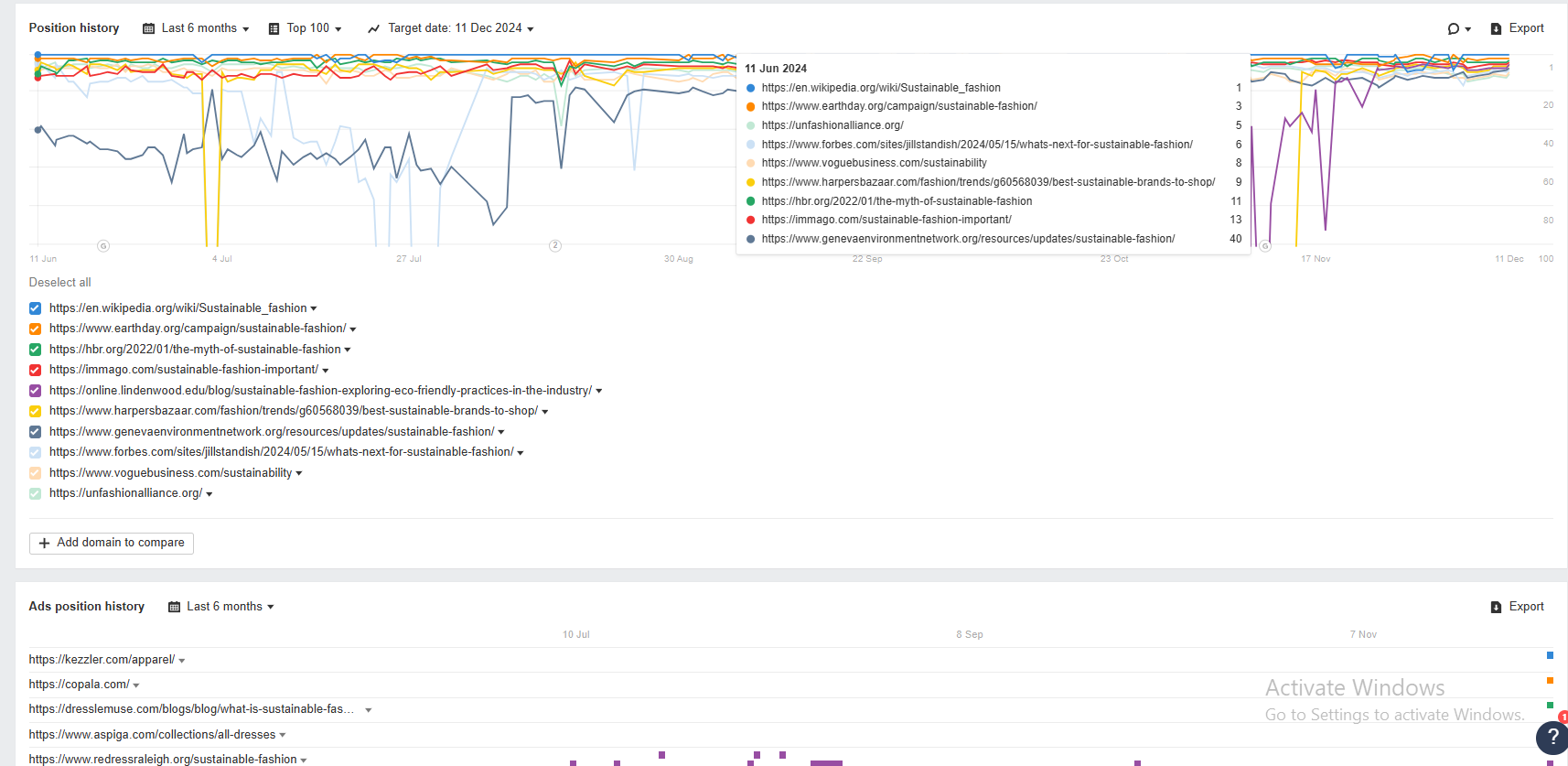Expand the arrow next to lindenwood.edu URL
The image size is (1568, 766).
tap(599, 392)
